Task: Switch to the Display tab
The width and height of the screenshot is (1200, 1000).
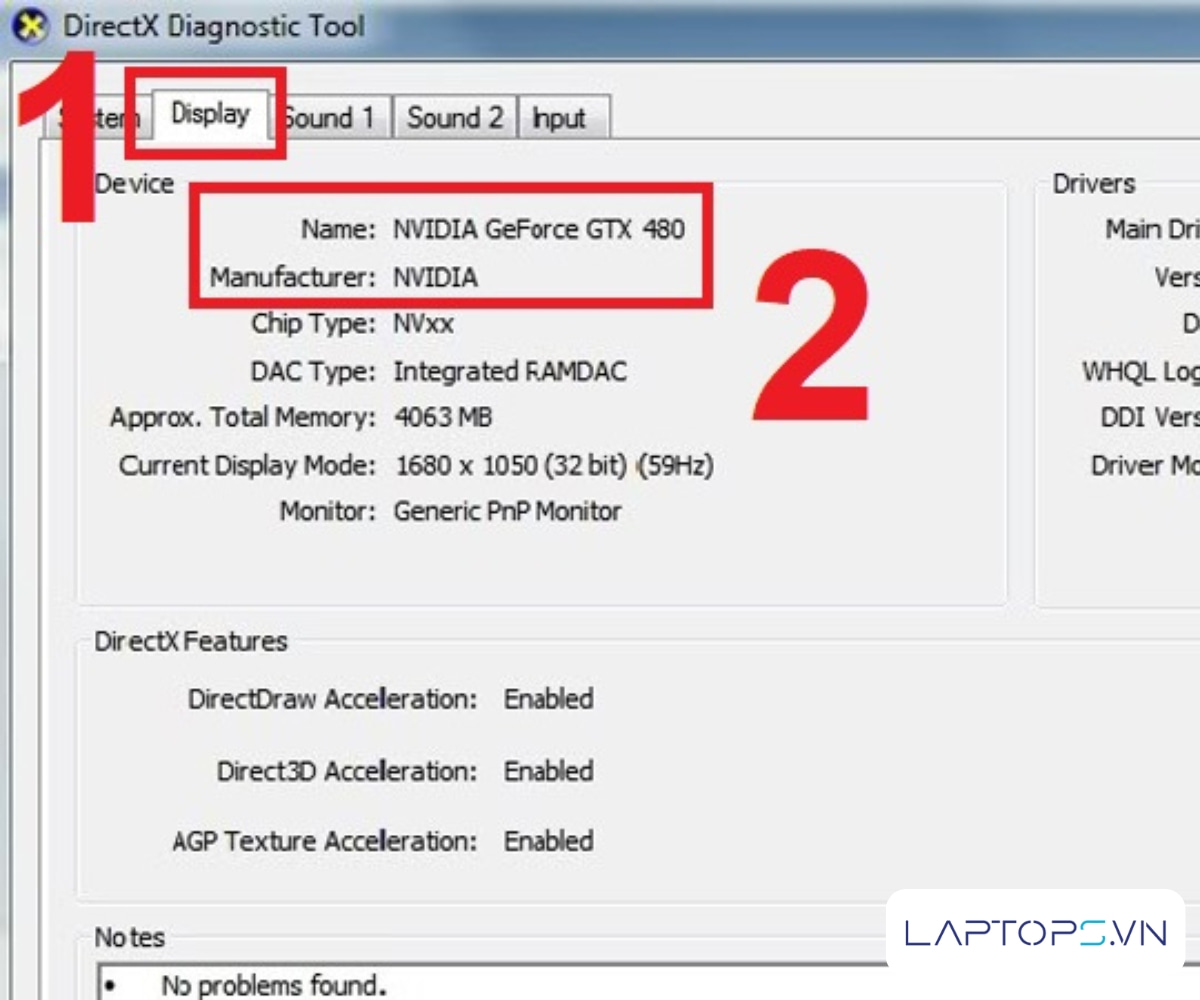Action: pyautogui.click(x=210, y=115)
